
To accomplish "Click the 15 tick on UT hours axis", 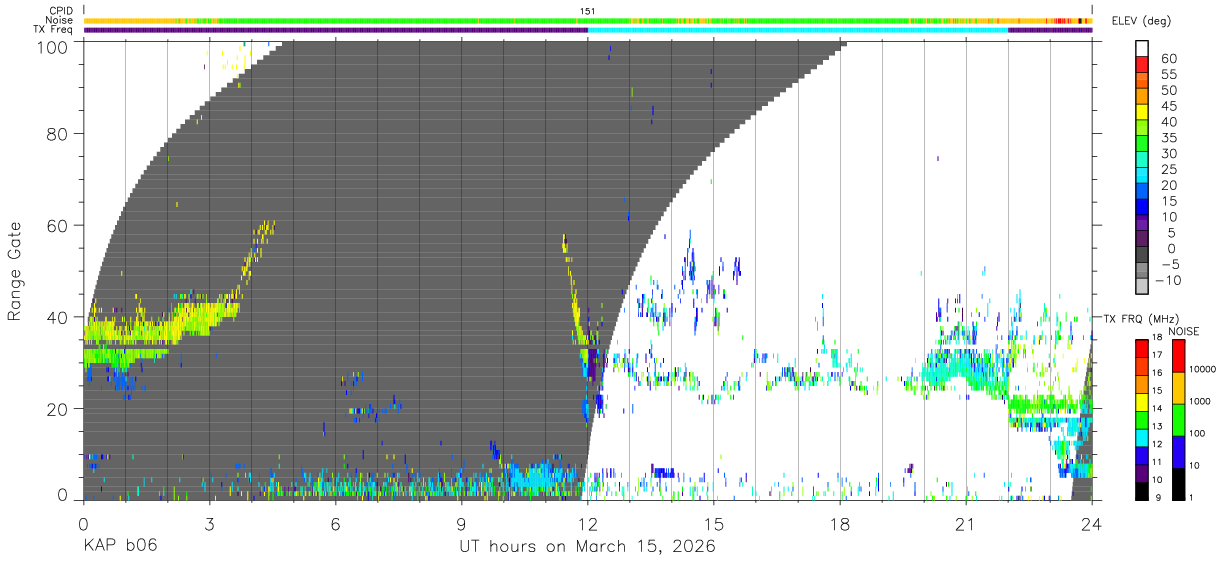I will point(714,523).
